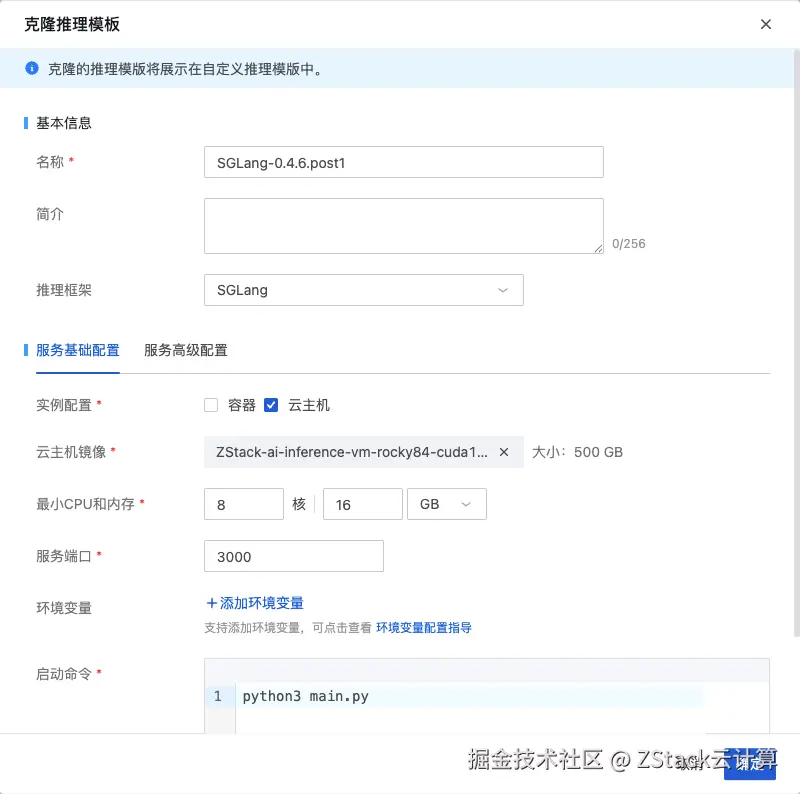800x794 pixels.
Task: Click the resize handle of description textarea
Action: (x=598, y=248)
